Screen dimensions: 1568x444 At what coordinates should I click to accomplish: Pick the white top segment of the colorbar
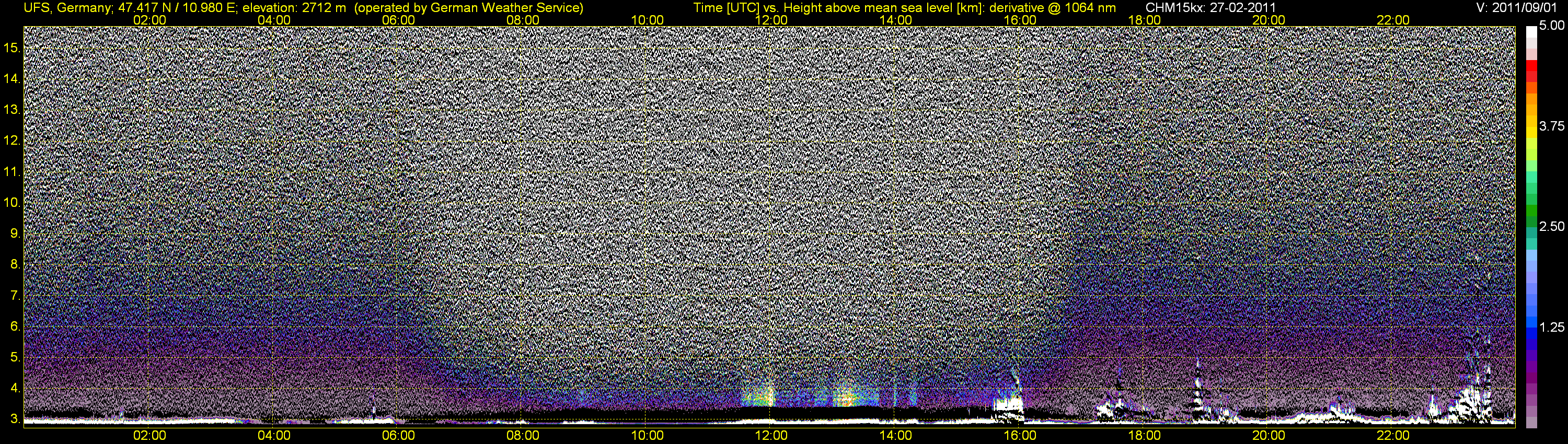tap(1531, 32)
